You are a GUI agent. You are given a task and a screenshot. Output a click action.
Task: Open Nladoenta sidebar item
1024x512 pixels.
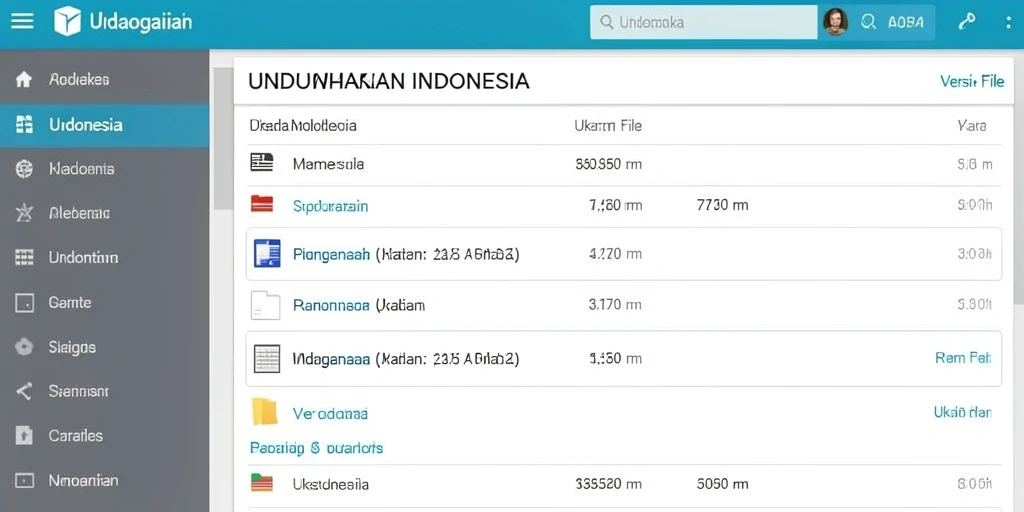tap(104, 169)
